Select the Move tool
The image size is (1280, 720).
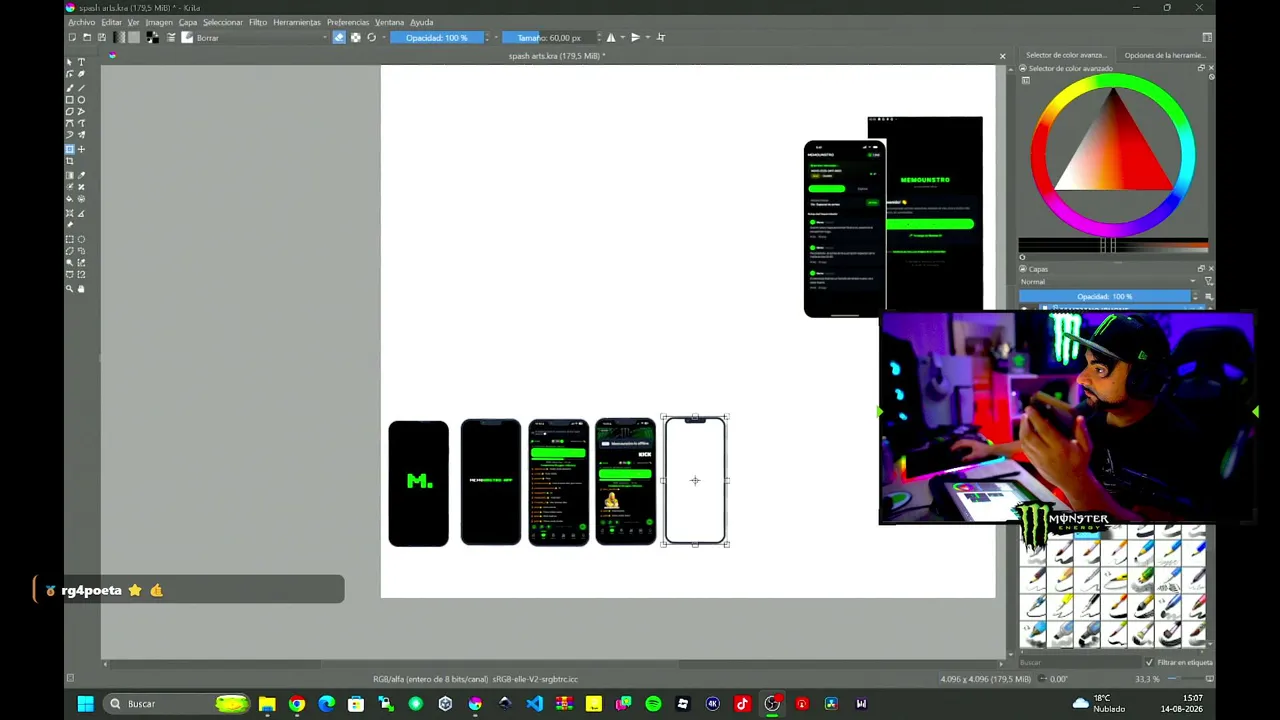[x=81, y=149]
